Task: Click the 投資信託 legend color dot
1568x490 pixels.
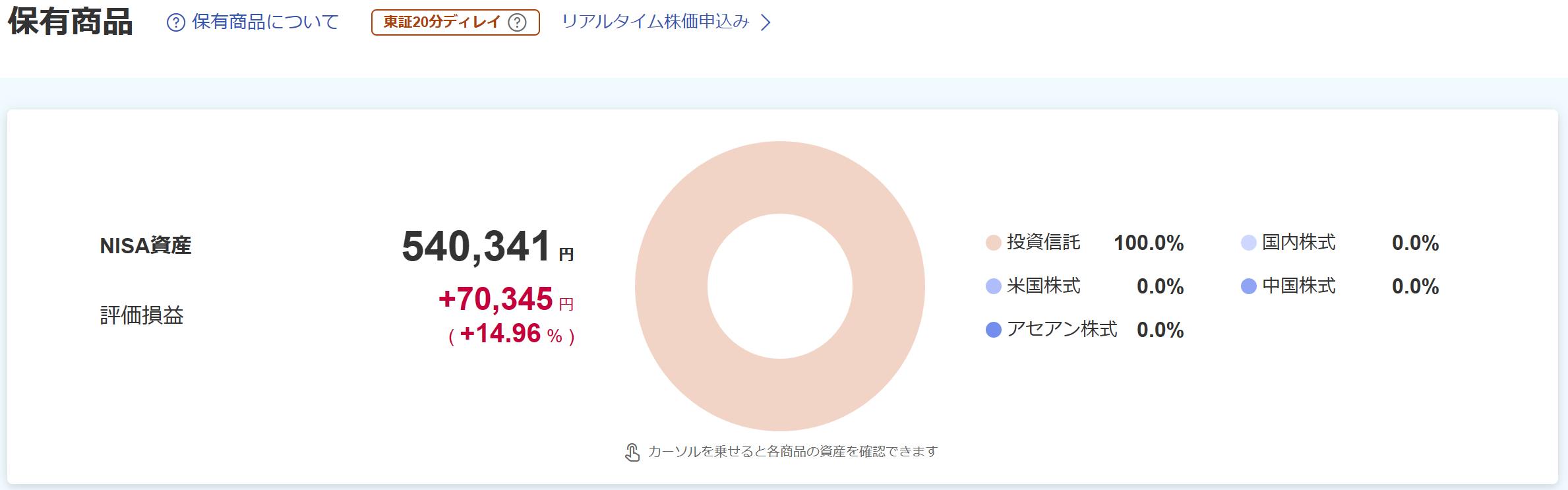Action: pos(993,243)
